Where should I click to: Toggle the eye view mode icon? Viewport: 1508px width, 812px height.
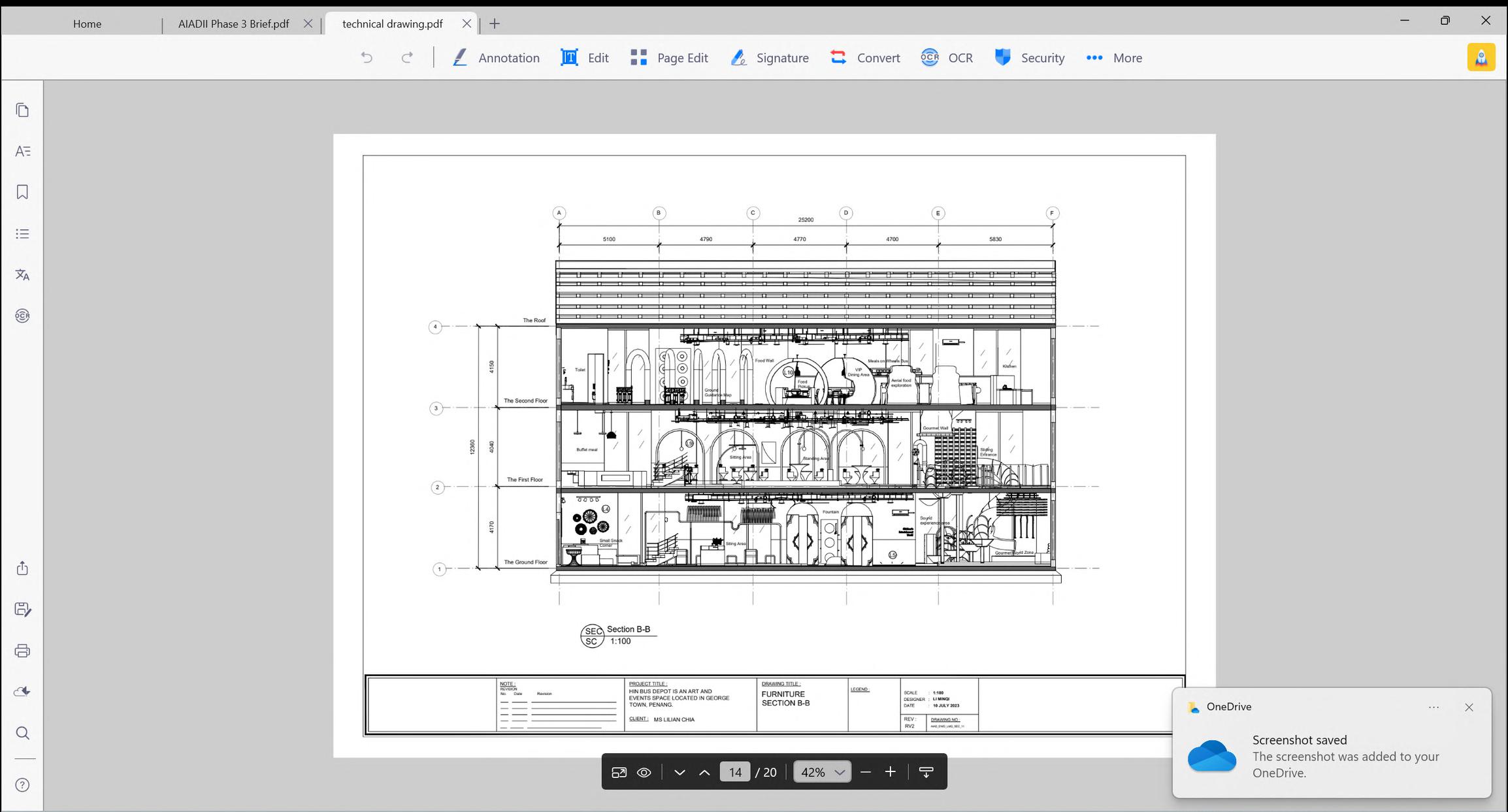[644, 772]
